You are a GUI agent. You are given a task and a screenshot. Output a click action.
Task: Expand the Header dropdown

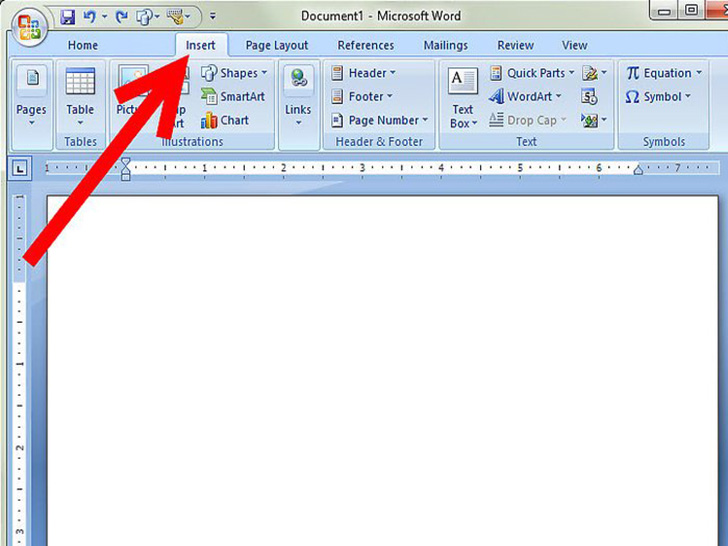(364, 73)
